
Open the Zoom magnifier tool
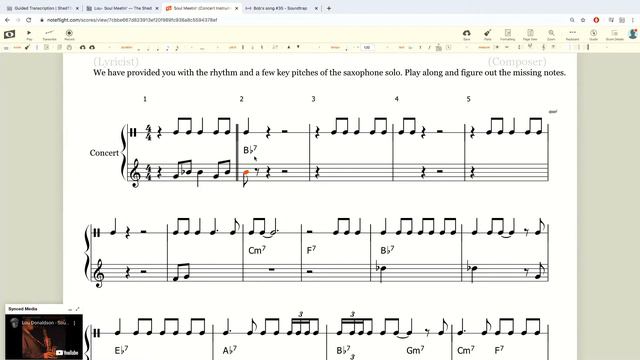click(551, 35)
